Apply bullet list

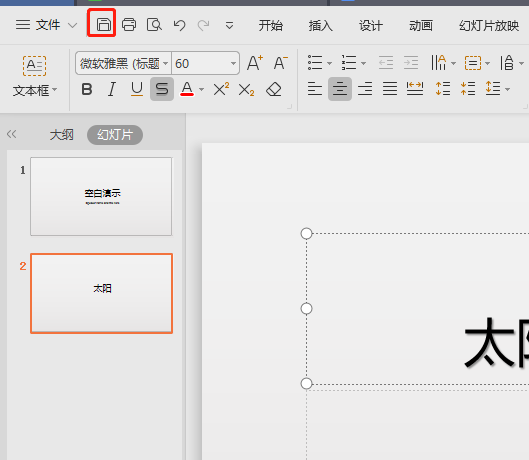(315, 63)
